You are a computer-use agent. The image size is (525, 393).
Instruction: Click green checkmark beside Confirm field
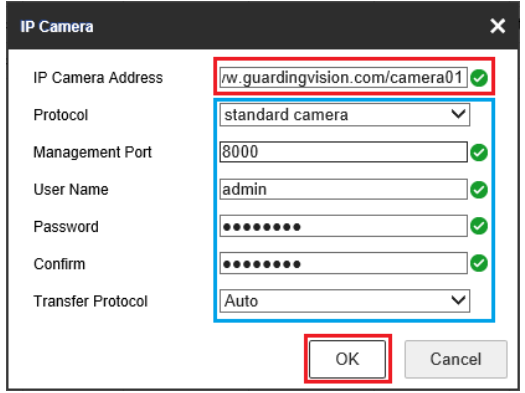click(479, 263)
